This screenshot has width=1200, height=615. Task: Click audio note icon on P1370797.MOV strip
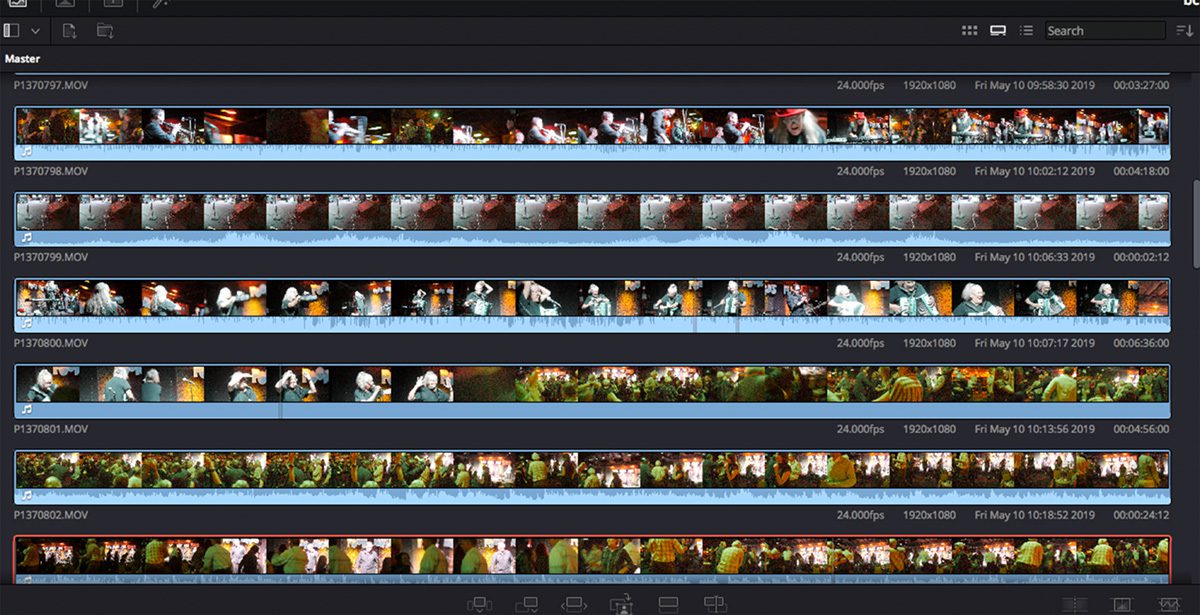(26, 152)
